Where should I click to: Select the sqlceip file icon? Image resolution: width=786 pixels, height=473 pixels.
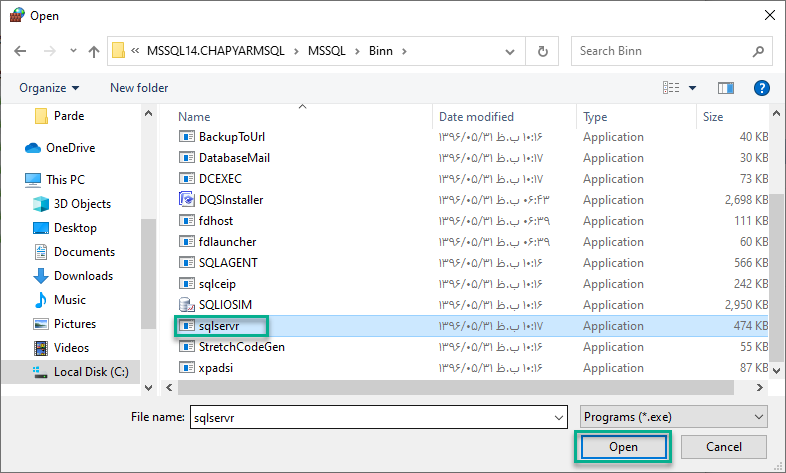[x=186, y=284]
